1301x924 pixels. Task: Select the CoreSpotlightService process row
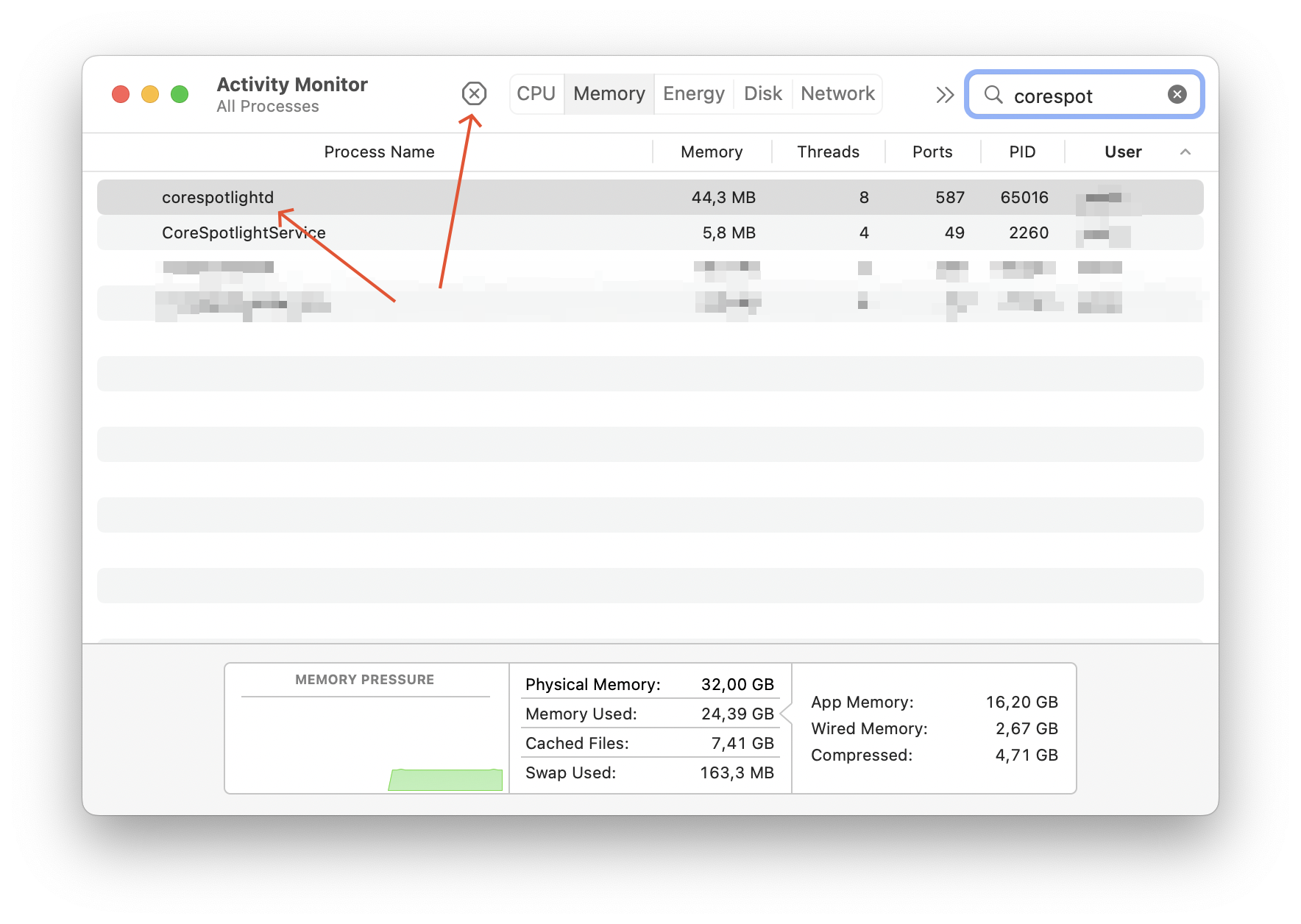tap(650, 232)
